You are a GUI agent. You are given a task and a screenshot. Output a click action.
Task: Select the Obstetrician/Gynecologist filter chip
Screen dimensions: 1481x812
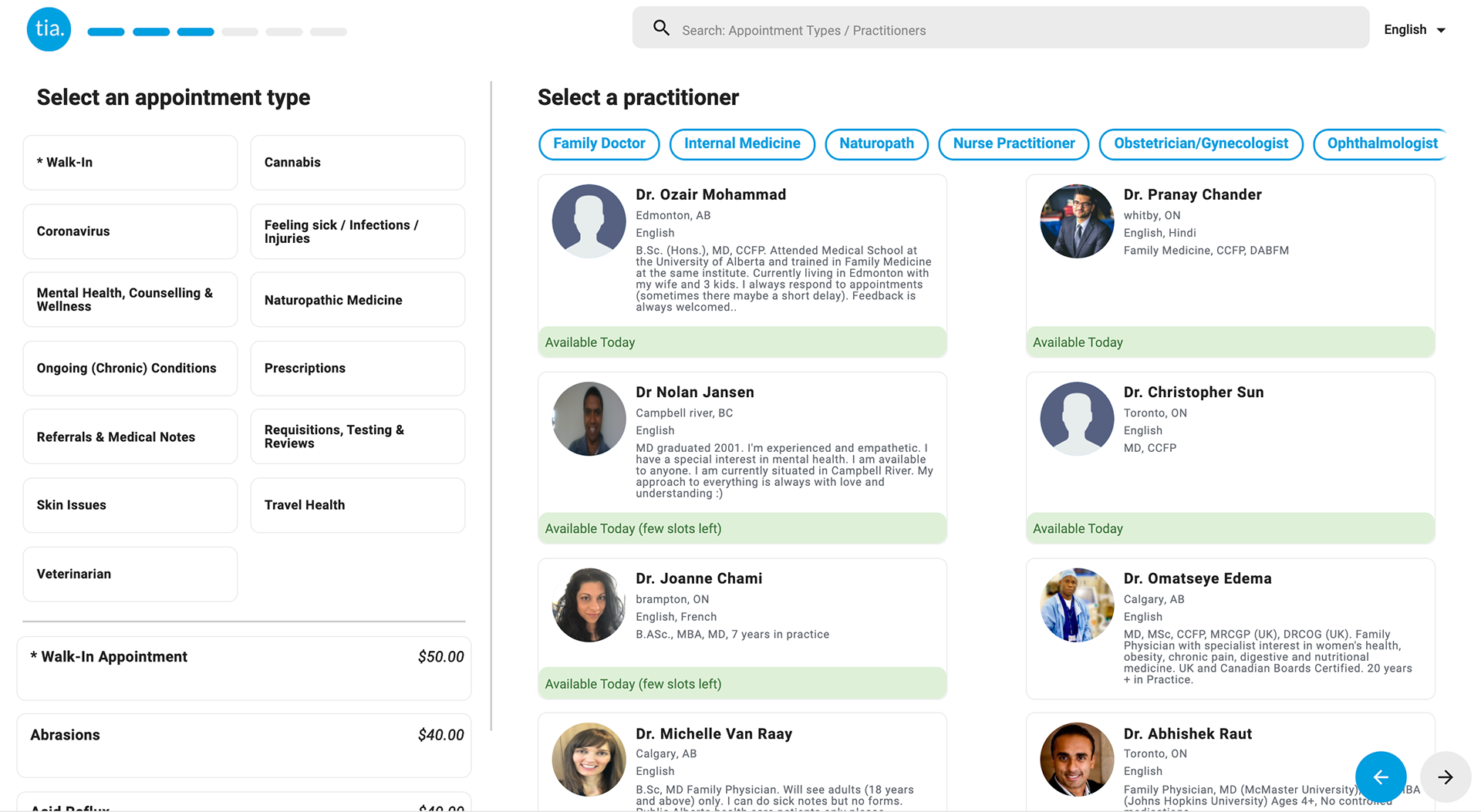(1200, 143)
